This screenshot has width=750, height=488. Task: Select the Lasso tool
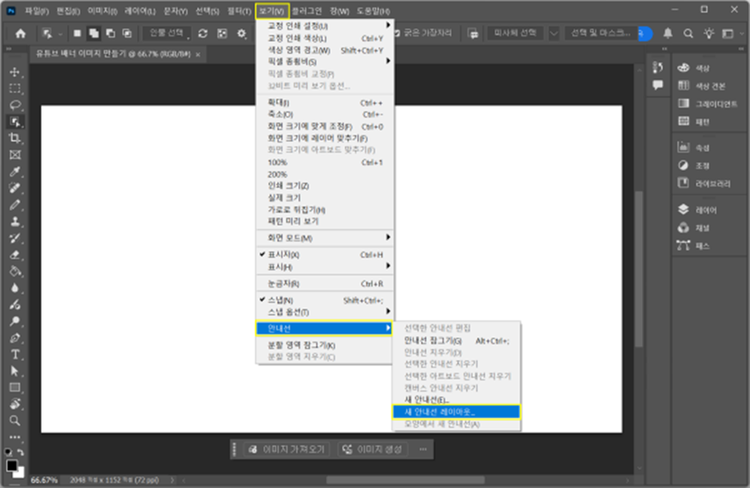coord(15,105)
